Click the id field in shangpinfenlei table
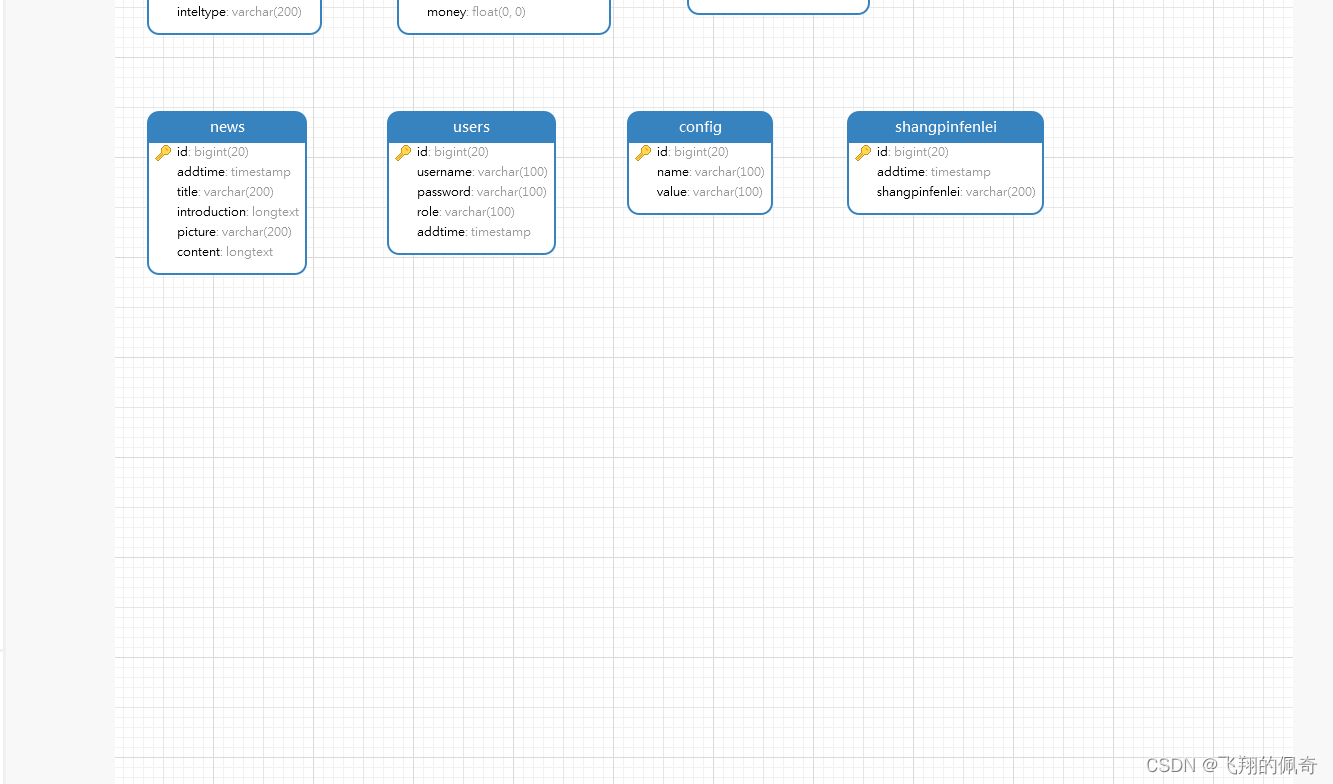 [x=913, y=152]
